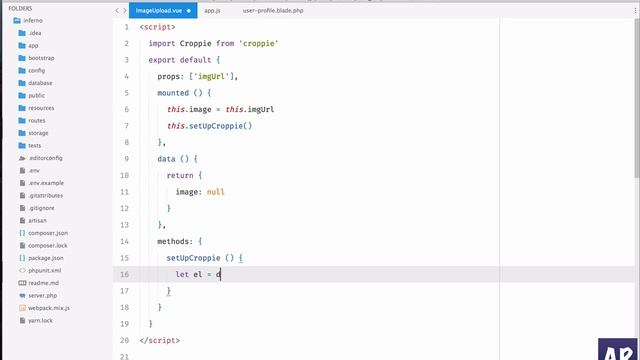Click the vertical scrollbar thumb of the editor
The width and height of the screenshot is (640, 360).
(637, 98)
